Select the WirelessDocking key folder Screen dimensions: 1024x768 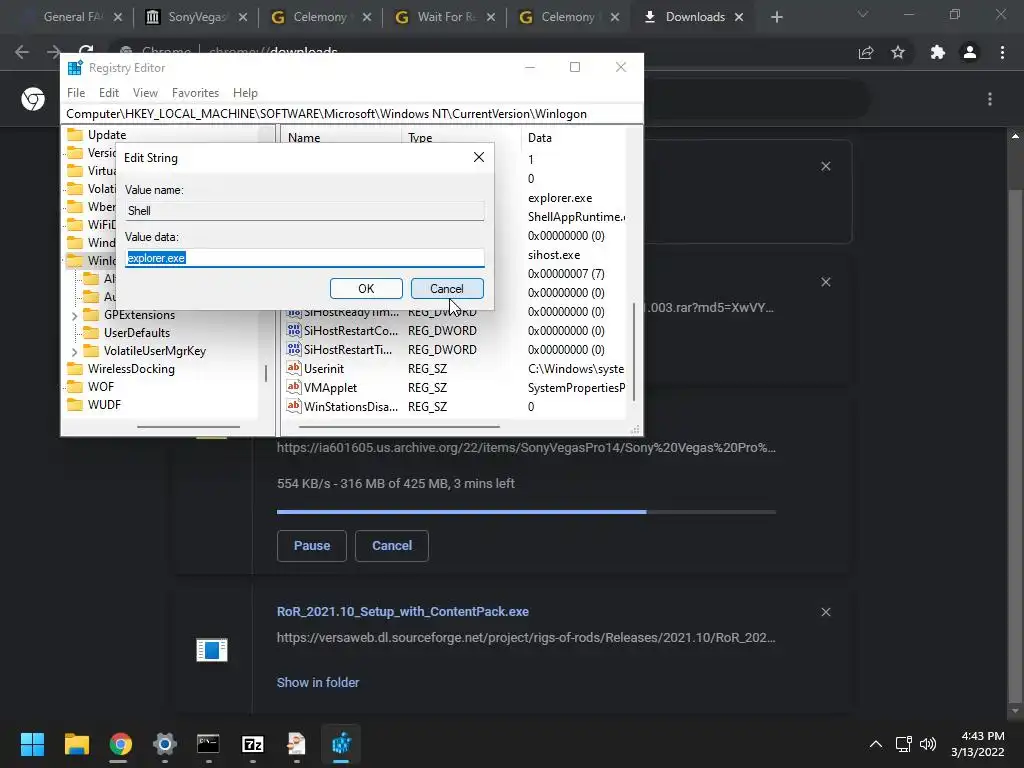pos(131,369)
